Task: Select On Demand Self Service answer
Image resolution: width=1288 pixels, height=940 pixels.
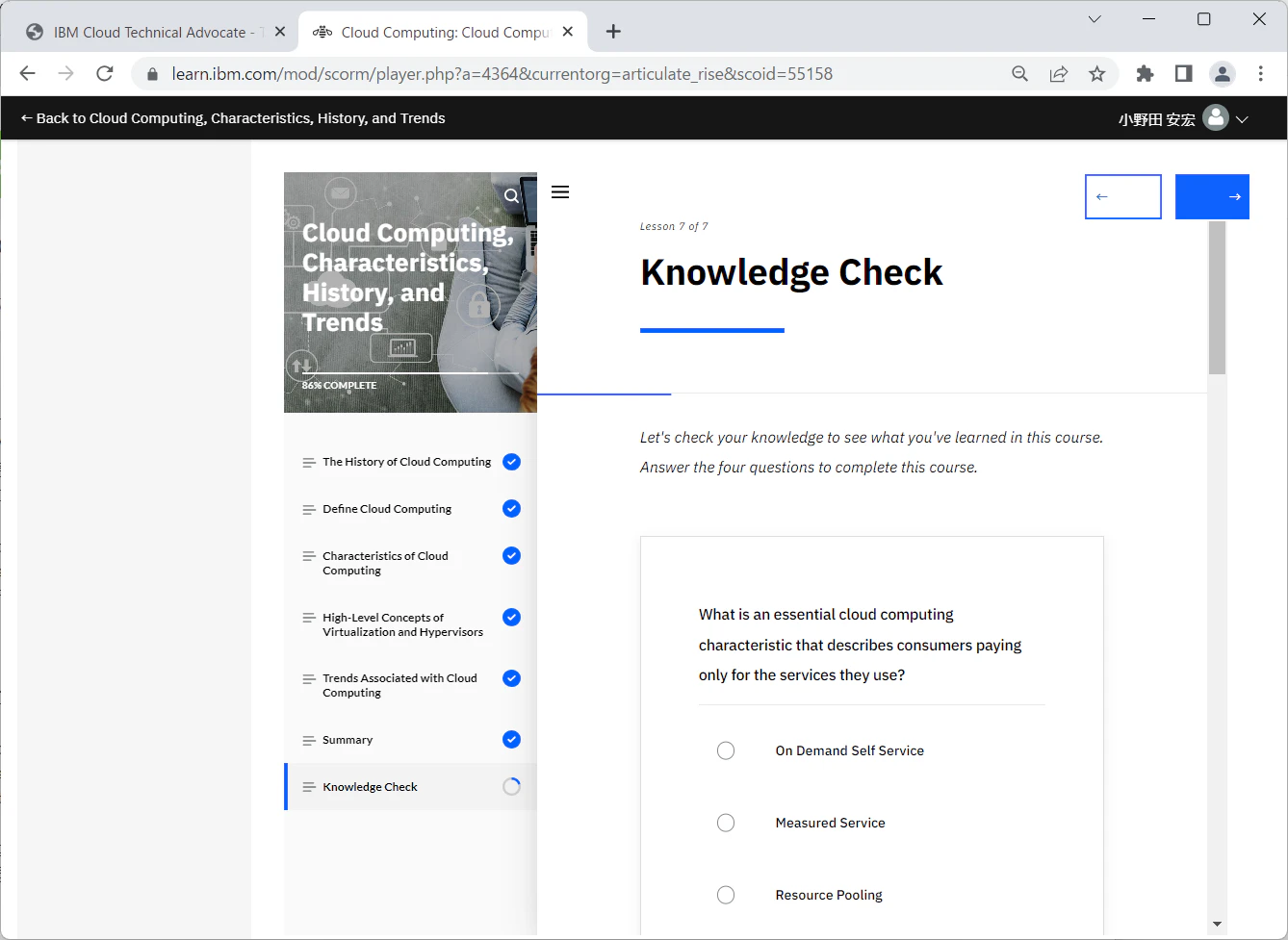Action: [726, 750]
